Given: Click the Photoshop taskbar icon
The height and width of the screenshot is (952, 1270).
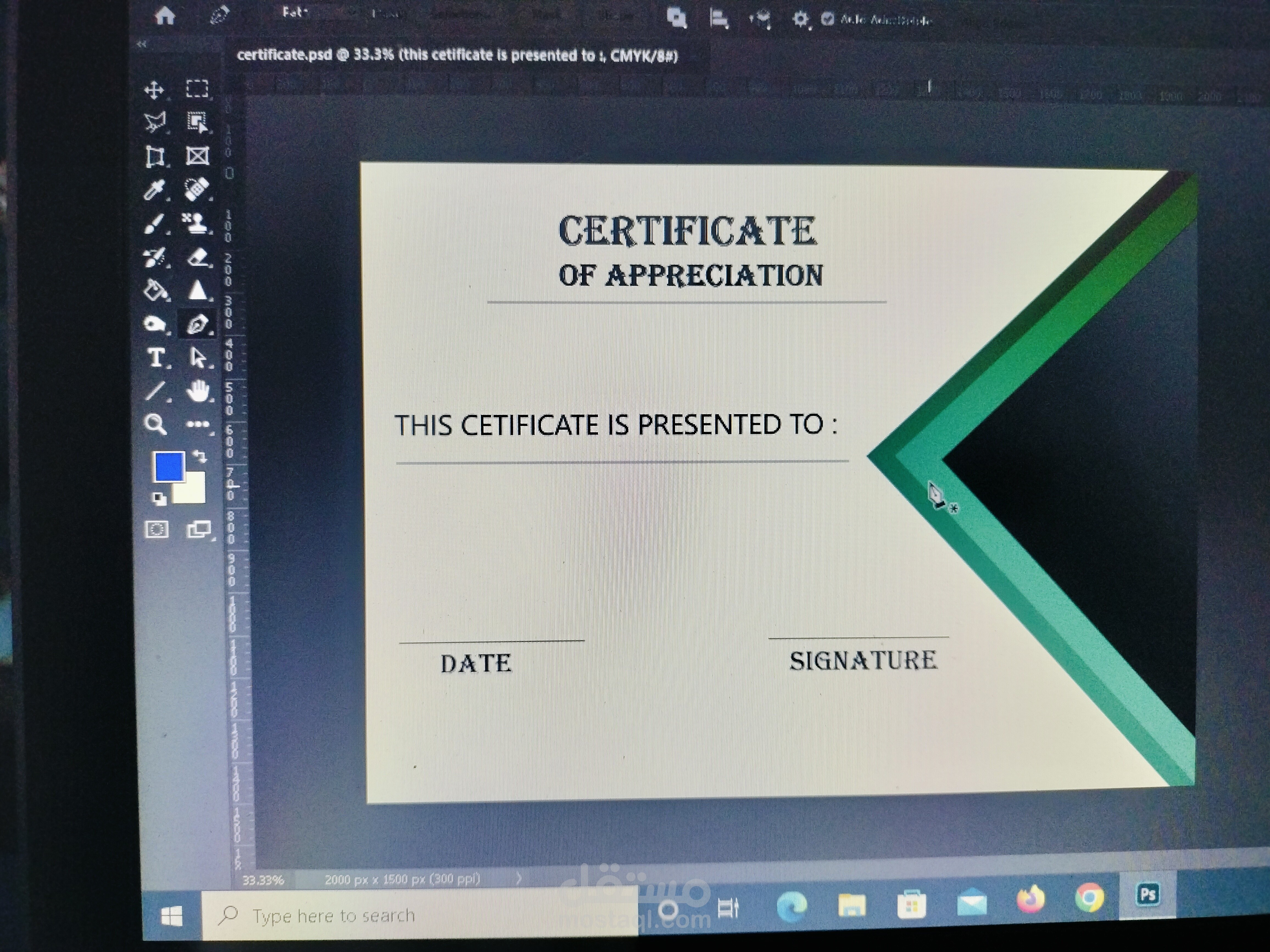Looking at the screenshot, I should coord(1148,894).
